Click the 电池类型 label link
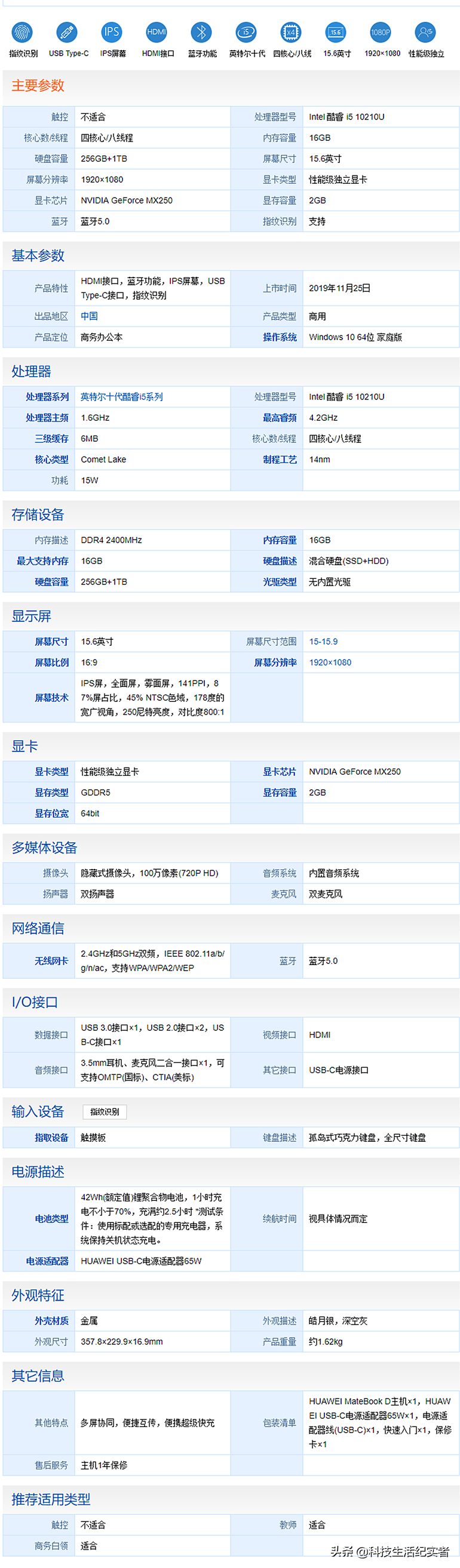 click(51, 1219)
